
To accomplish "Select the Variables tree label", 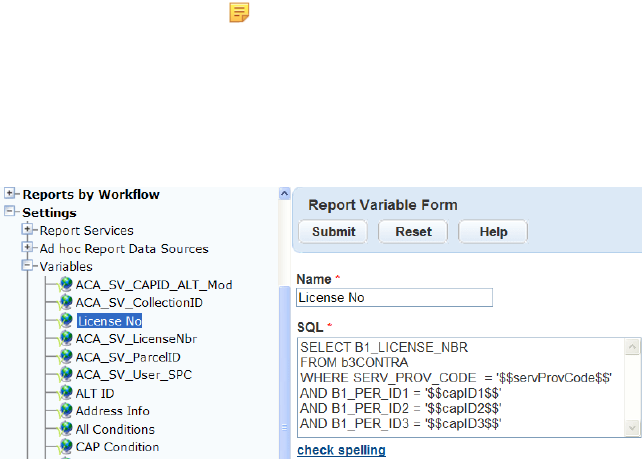I will 66,267.
